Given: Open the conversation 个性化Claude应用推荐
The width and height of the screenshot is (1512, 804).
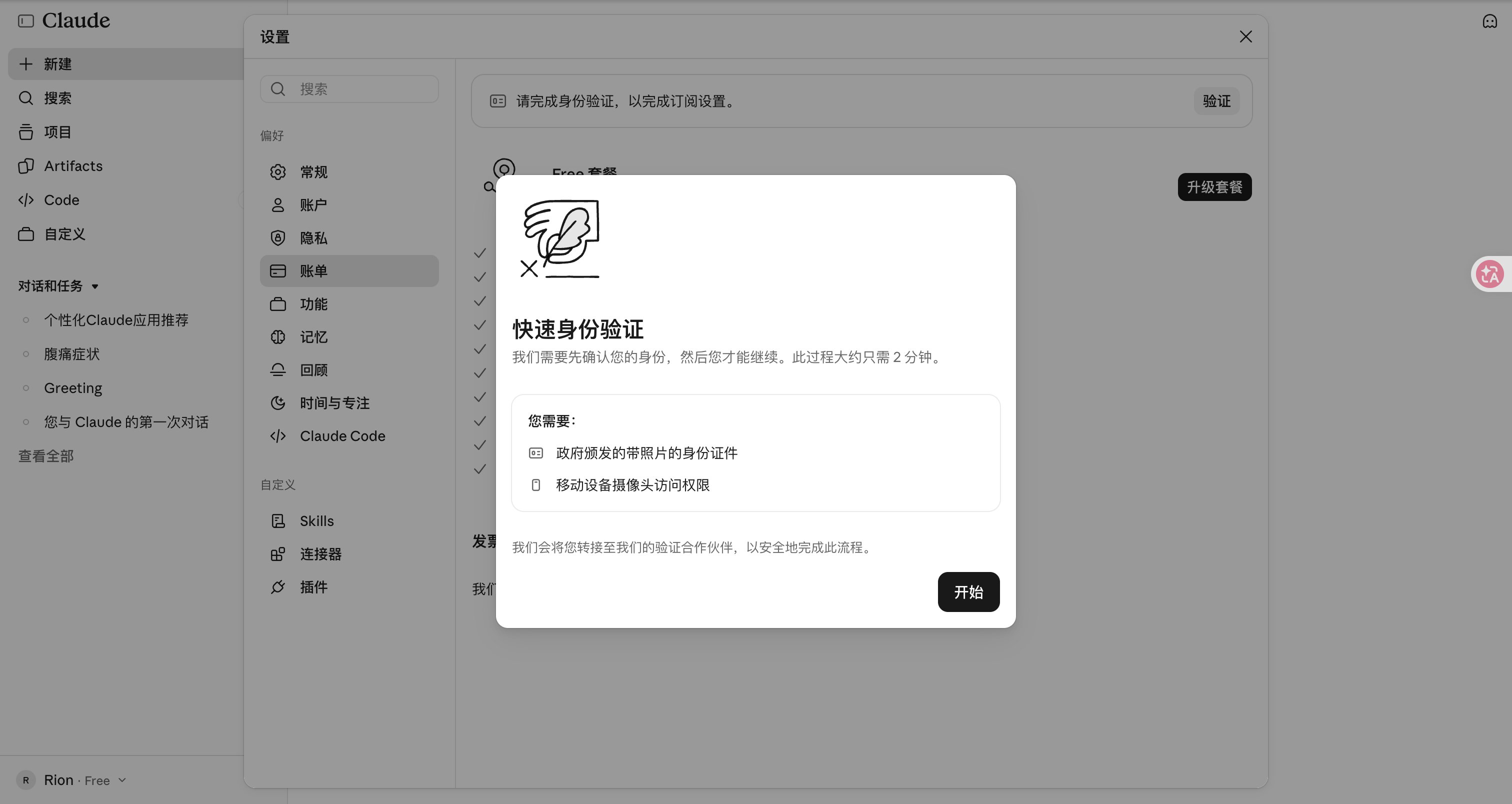Looking at the screenshot, I should click(x=116, y=320).
